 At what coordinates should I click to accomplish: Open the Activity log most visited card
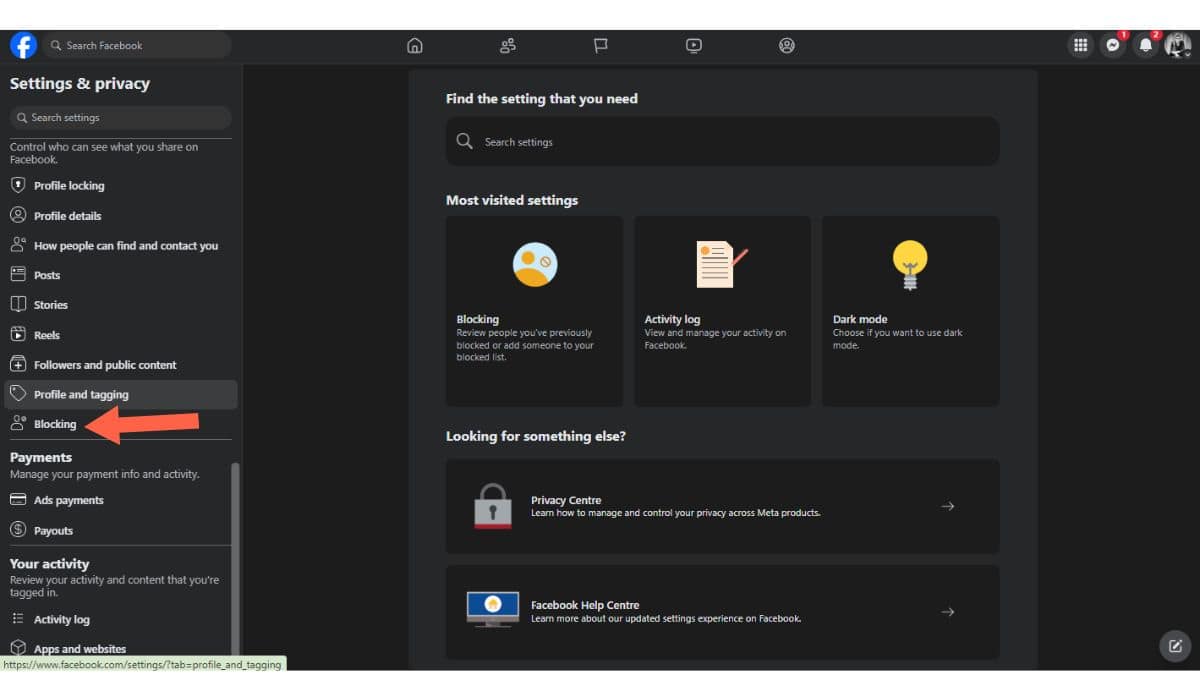(x=722, y=311)
